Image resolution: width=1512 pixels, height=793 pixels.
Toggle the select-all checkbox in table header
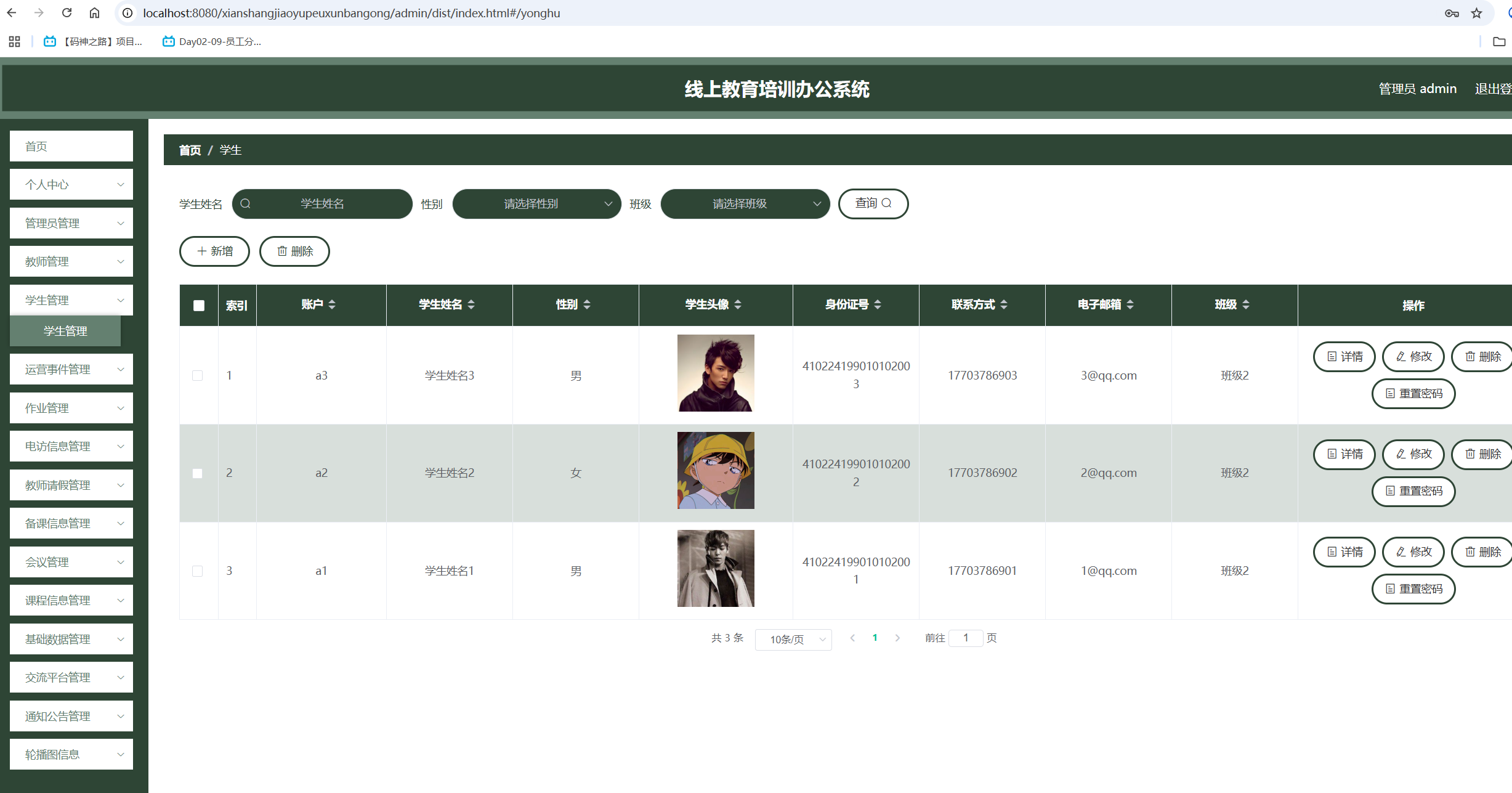click(199, 306)
